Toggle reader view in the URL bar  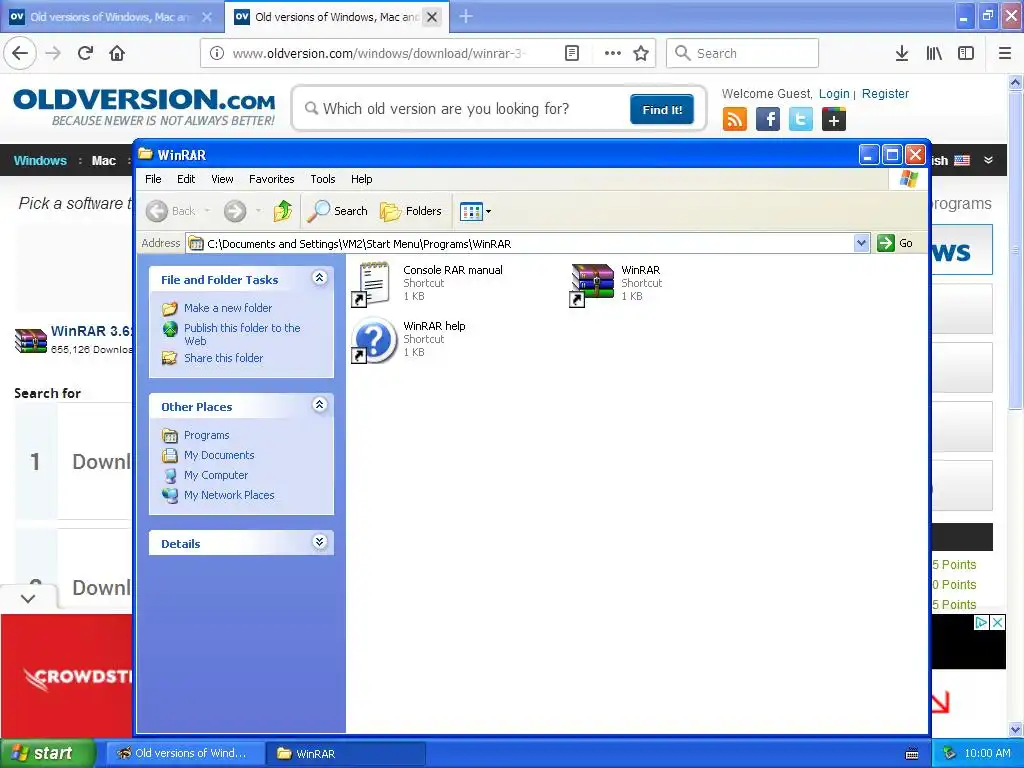[x=571, y=53]
